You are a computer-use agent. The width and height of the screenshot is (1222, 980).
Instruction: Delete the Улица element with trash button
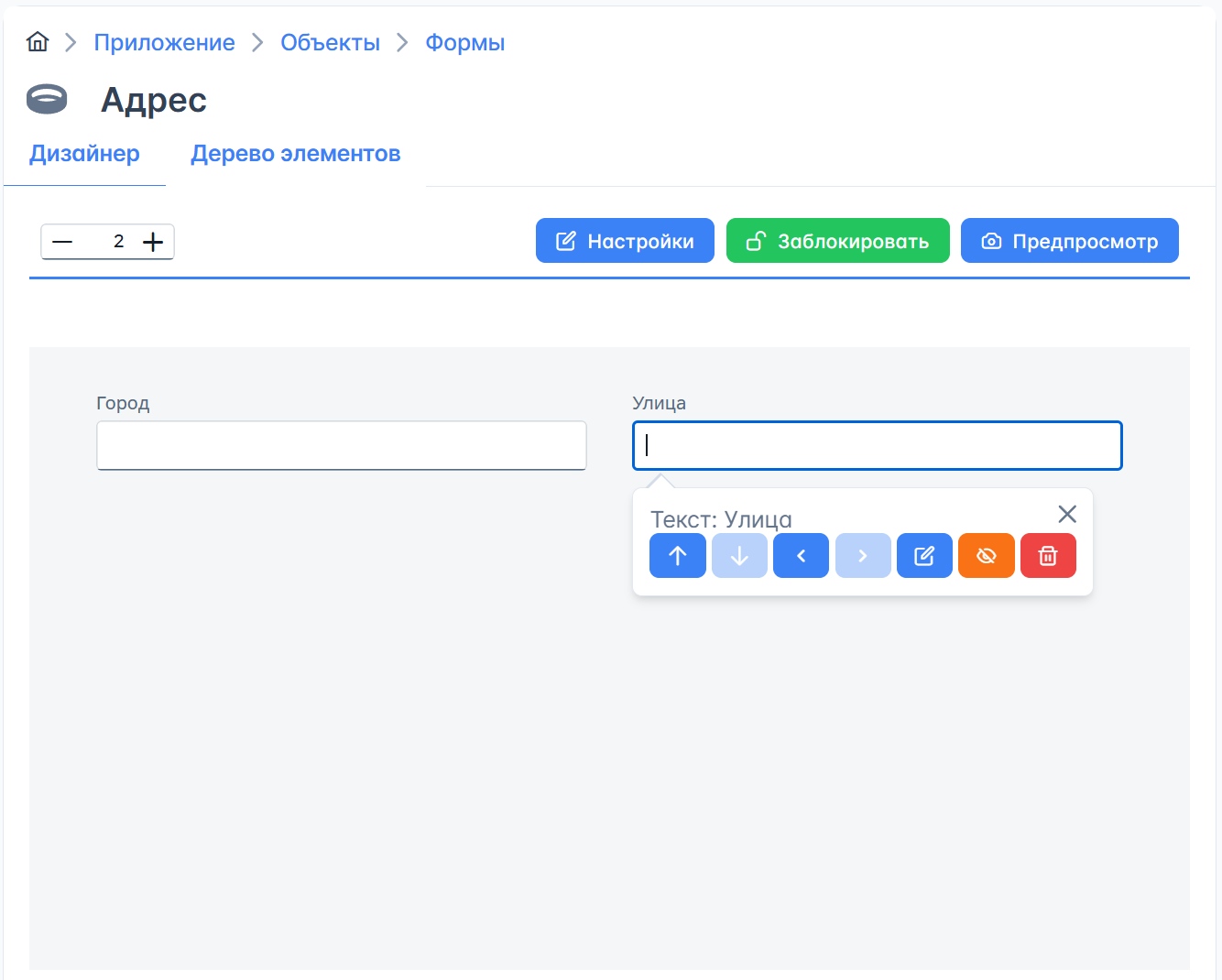(x=1048, y=556)
